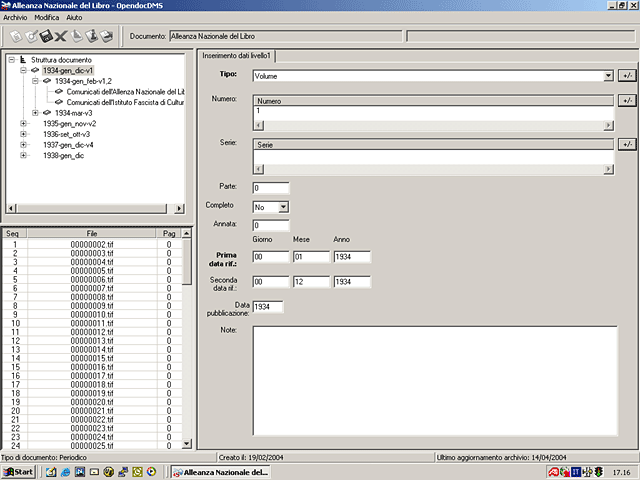Viewport: 640px width, 480px height.
Task: Click the node icon of Comunicati dell'Allenza Nazionale
Action: click(59, 91)
